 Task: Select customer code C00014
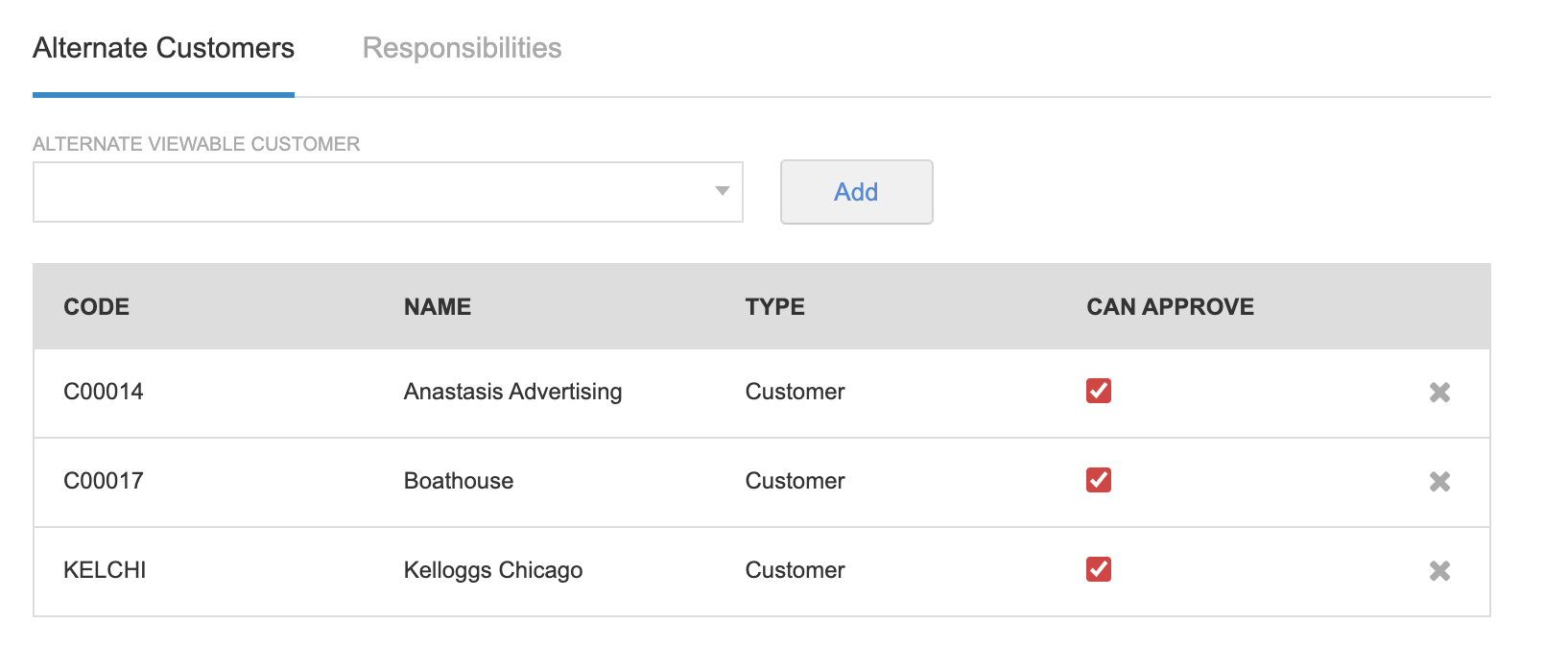(104, 392)
